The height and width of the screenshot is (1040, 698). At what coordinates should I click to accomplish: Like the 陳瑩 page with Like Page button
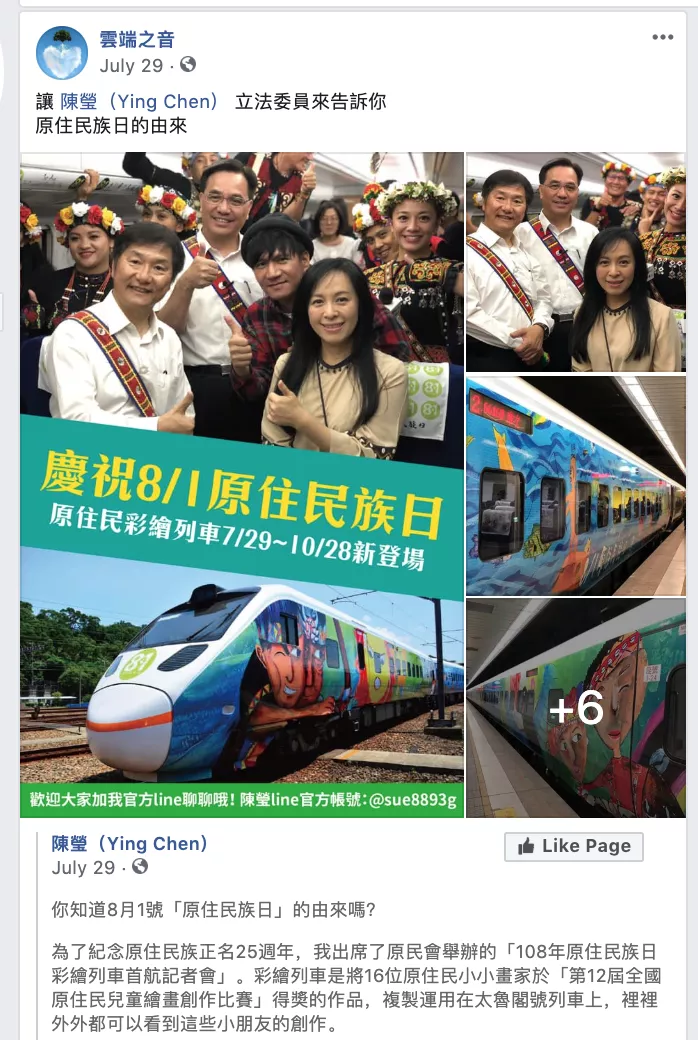pos(573,846)
